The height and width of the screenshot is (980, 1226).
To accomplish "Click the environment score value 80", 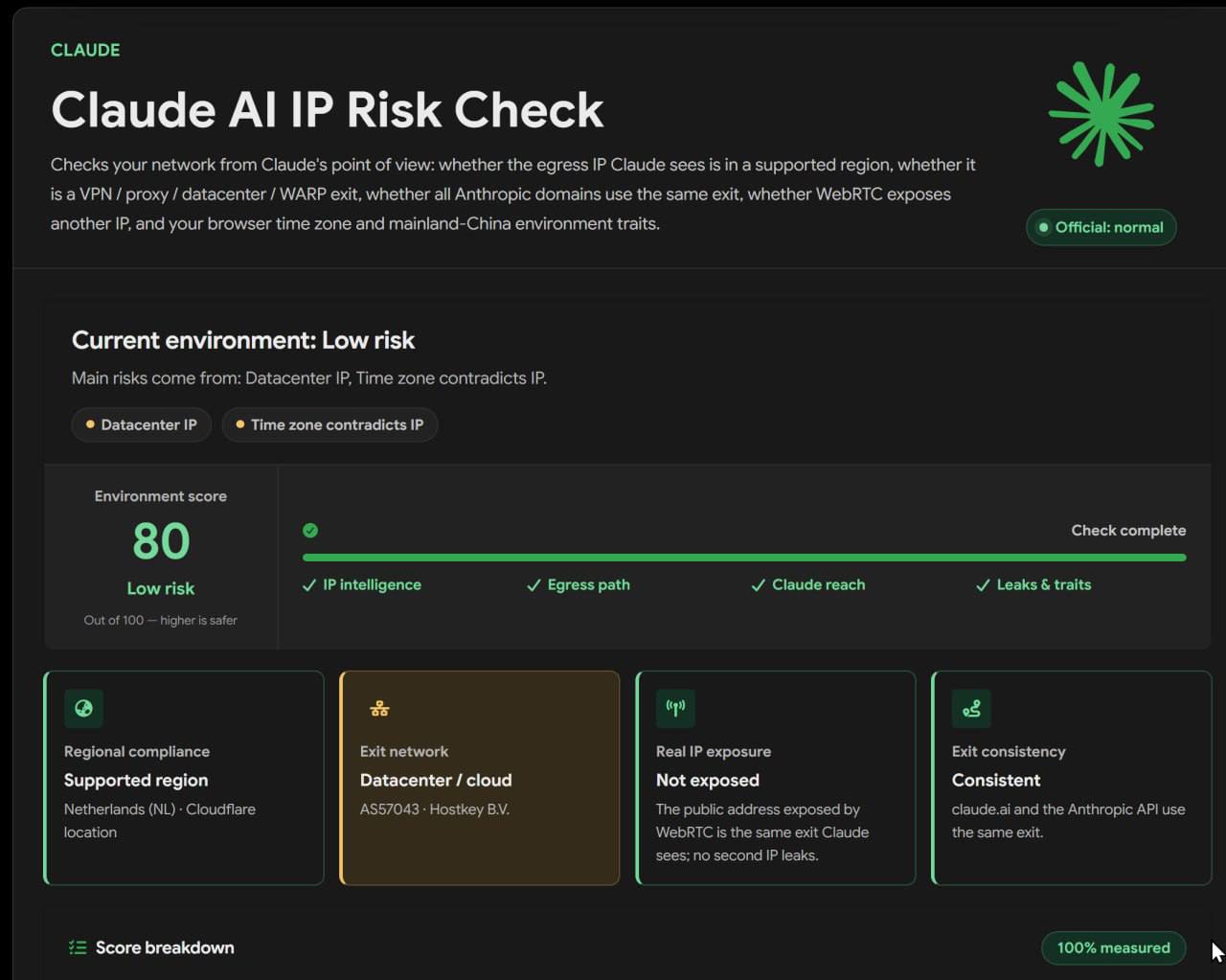I will click(161, 541).
